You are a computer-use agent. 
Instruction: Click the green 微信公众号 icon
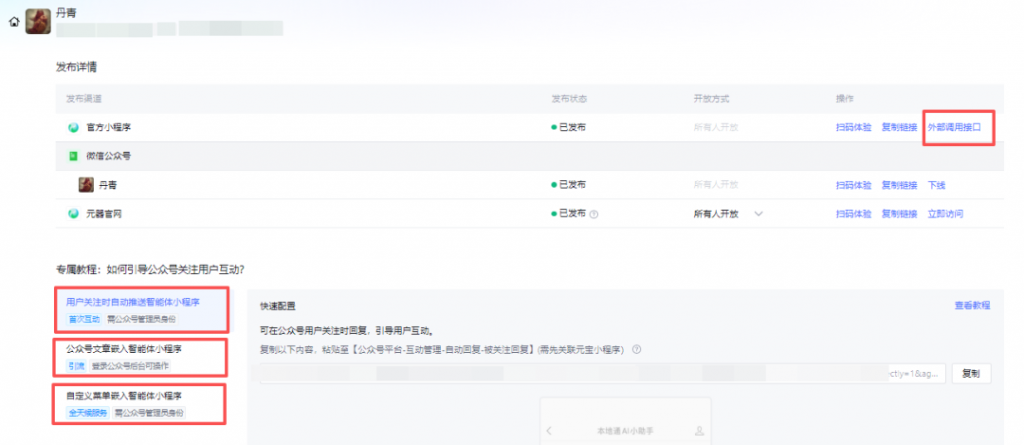pos(73,157)
